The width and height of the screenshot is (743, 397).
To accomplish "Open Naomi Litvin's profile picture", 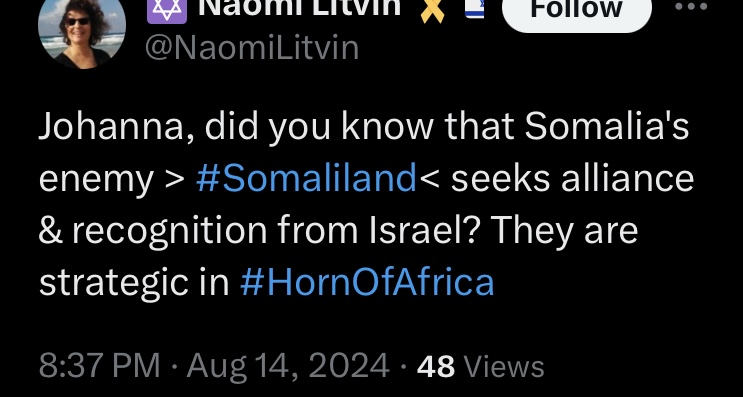I will click(82, 33).
